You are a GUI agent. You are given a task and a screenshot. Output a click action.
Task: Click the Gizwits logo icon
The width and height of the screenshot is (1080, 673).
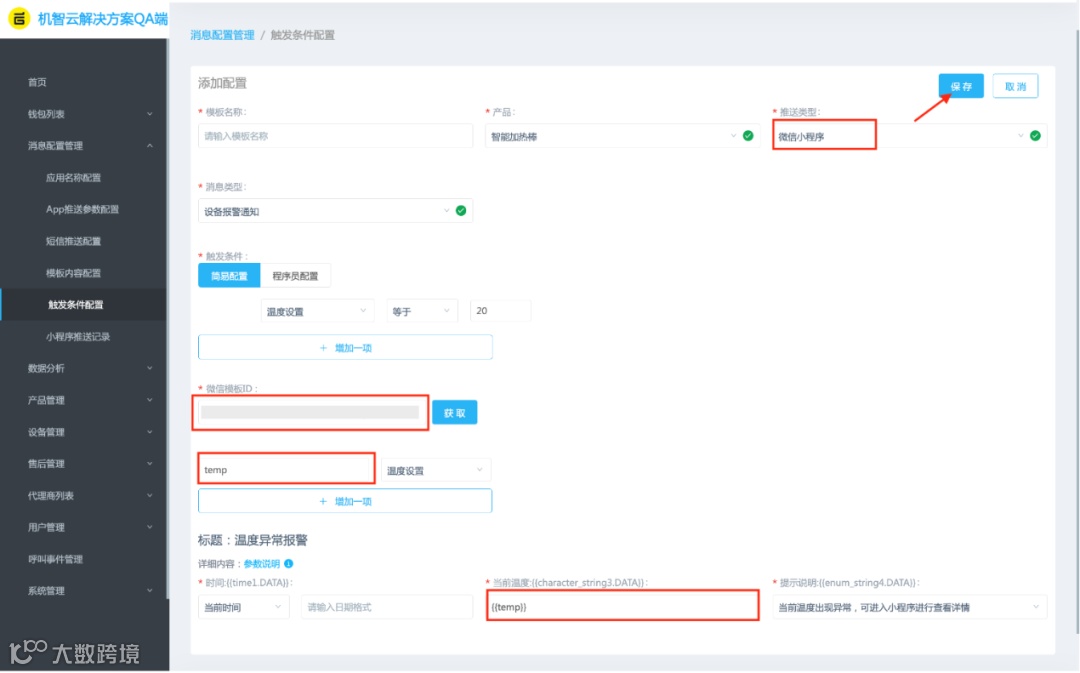(19, 19)
